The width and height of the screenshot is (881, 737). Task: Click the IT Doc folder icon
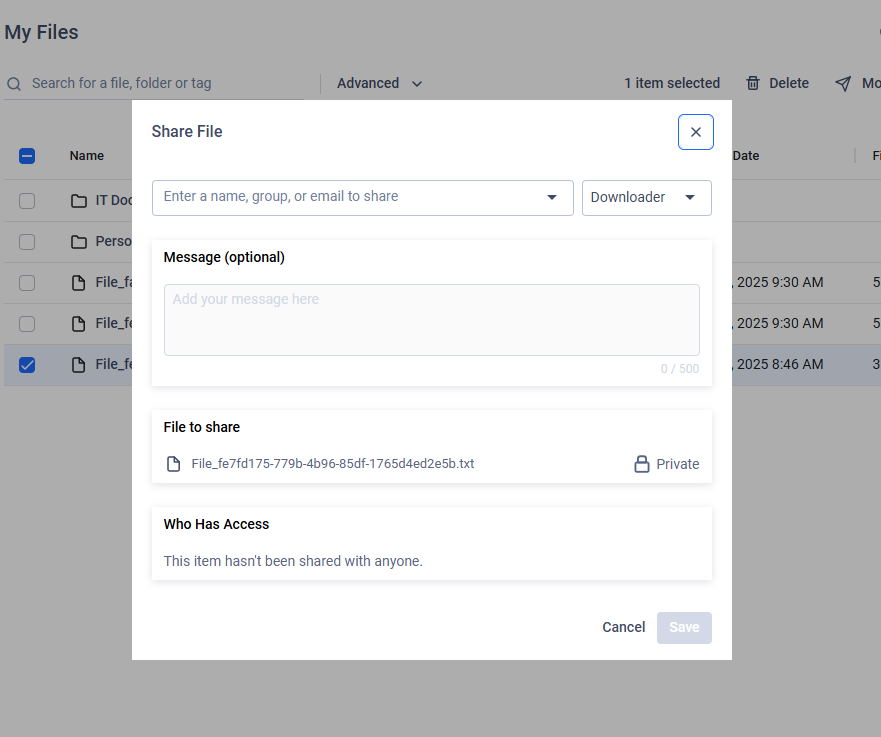(79, 201)
